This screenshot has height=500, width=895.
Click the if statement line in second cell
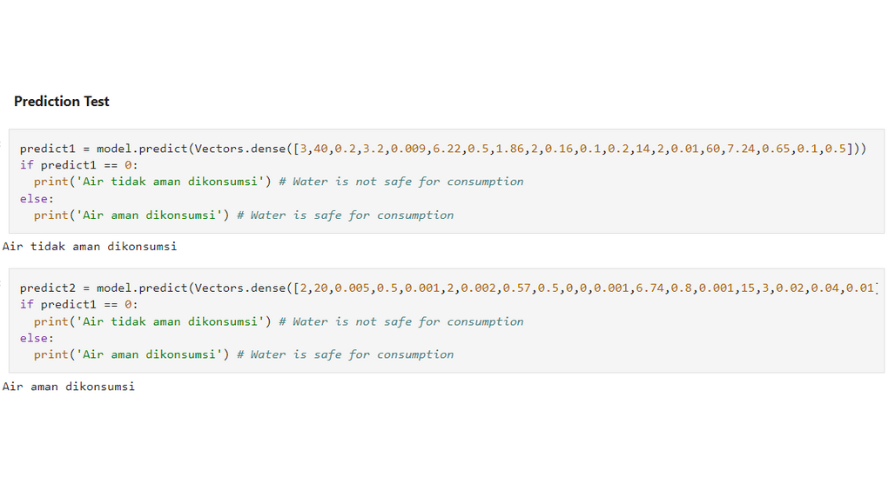point(79,305)
